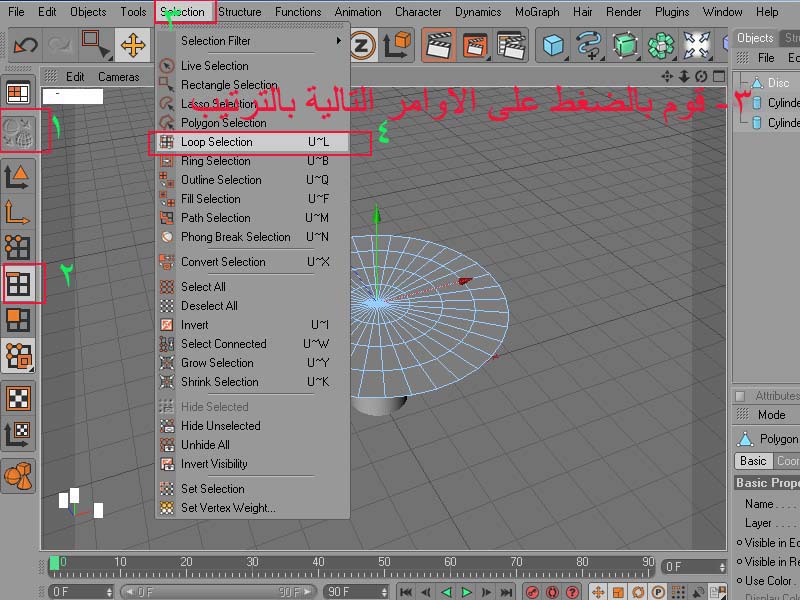Click the viewport layout icon in left palette
Image resolution: width=800 pixels, height=600 pixels.
click(18, 93)
